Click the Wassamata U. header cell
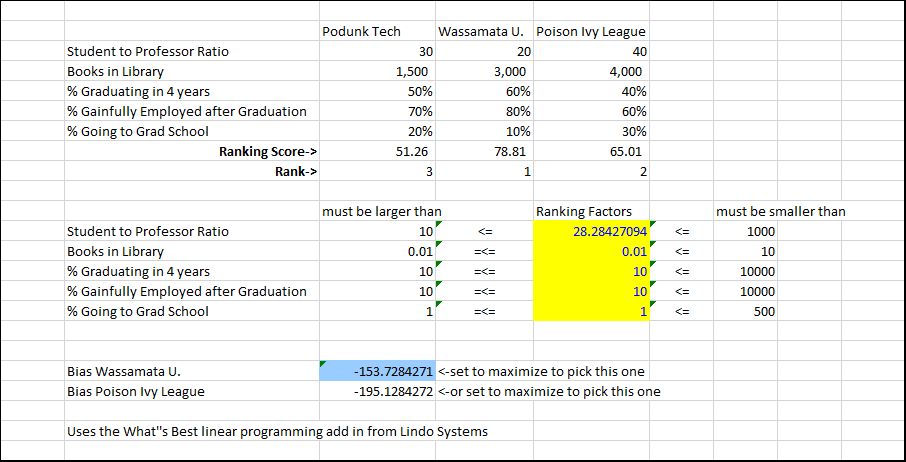906x462 pixels. 484,31
